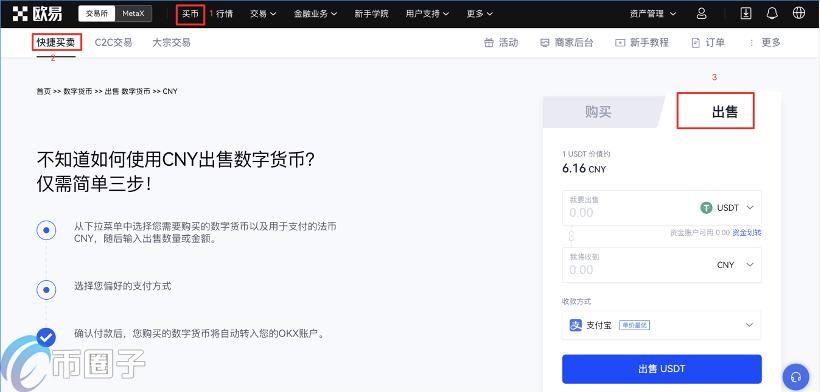The image size is (820, 392).
Task: Click the USDT Tether coin icon
Action: 706,208
